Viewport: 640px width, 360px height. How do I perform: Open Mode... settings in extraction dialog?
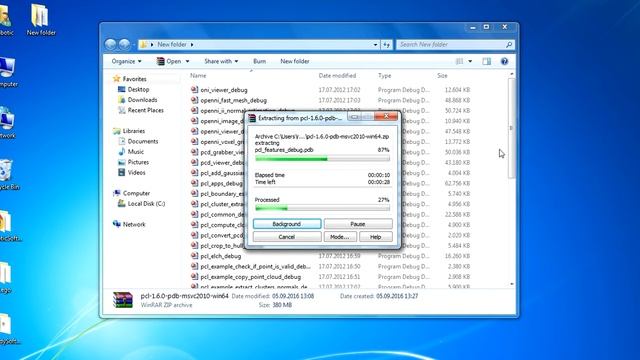(340, 237)
